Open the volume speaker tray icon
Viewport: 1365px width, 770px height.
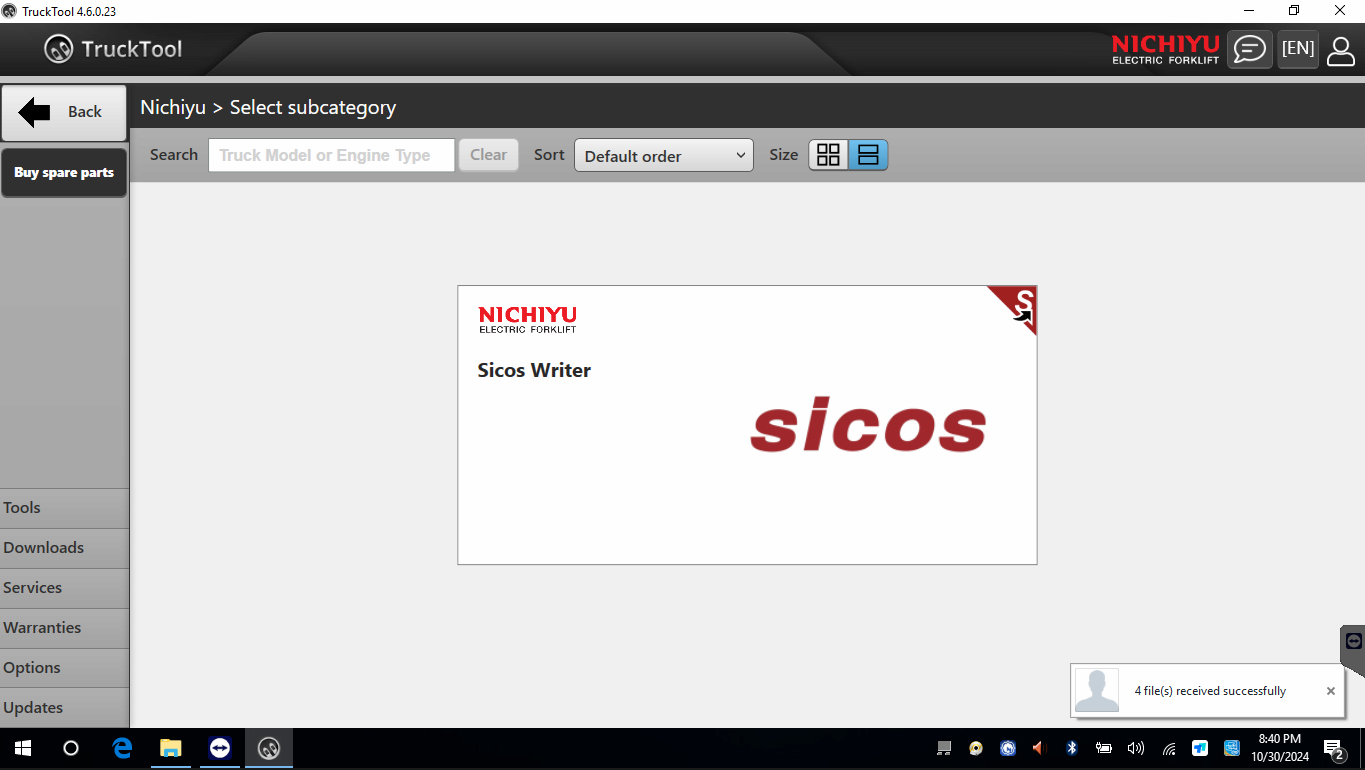click(x=1136, y=748)
